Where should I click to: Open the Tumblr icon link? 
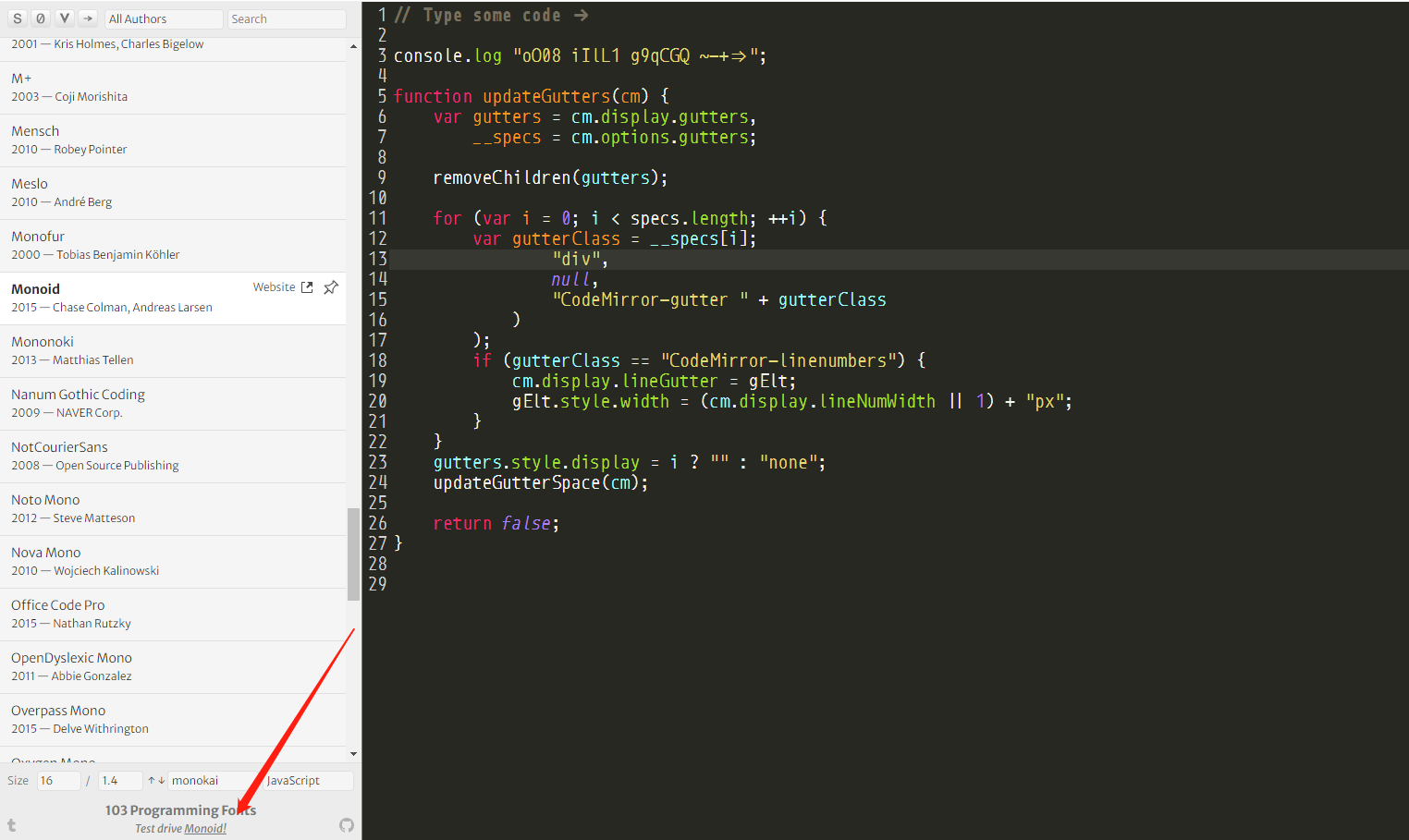(x=11, y=825)
